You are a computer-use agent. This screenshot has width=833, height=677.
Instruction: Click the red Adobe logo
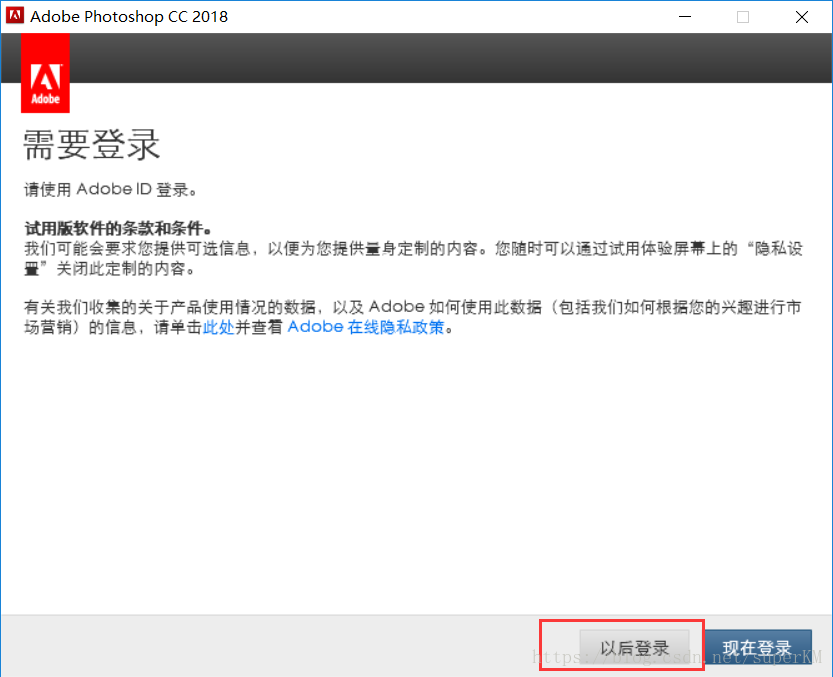pos(45,73)
